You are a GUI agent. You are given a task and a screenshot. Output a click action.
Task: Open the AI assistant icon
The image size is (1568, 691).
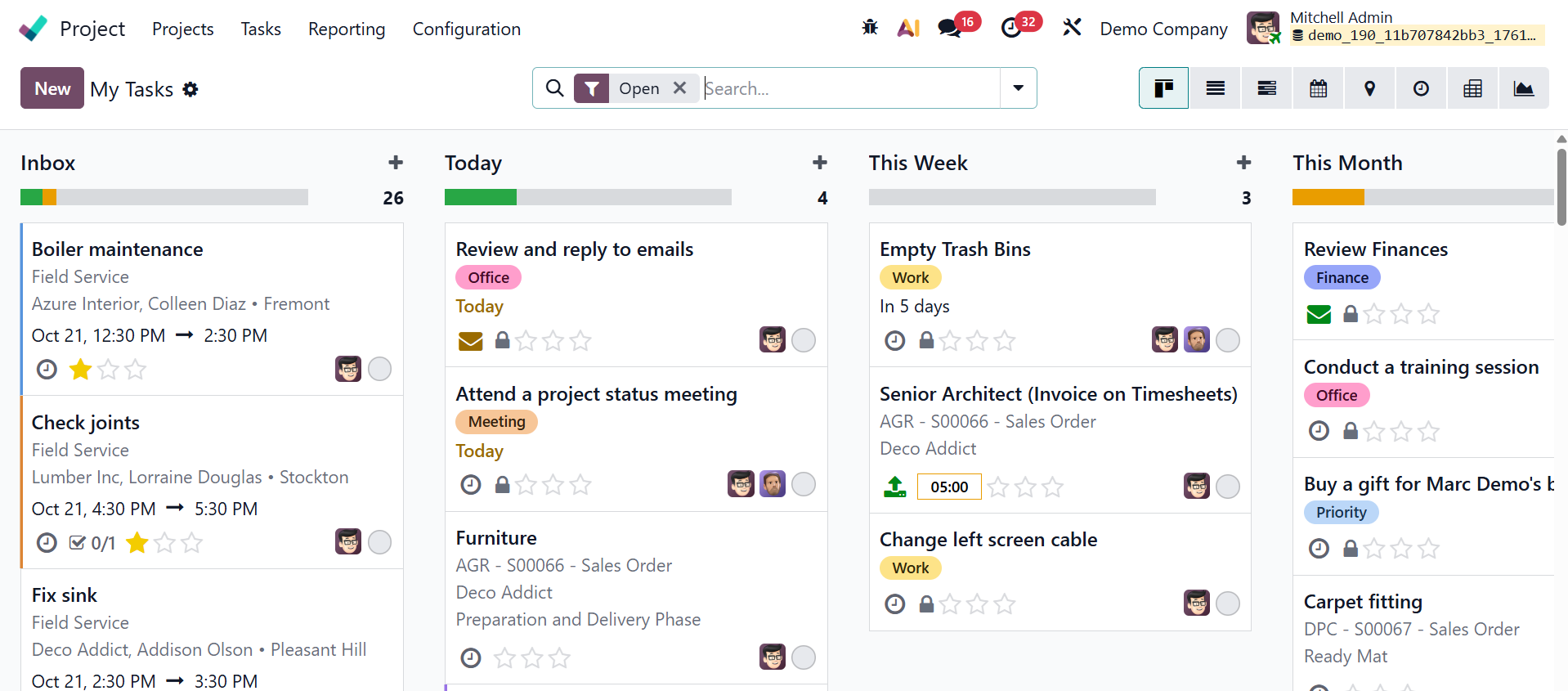pyautogui.click(x=908, y=28)
